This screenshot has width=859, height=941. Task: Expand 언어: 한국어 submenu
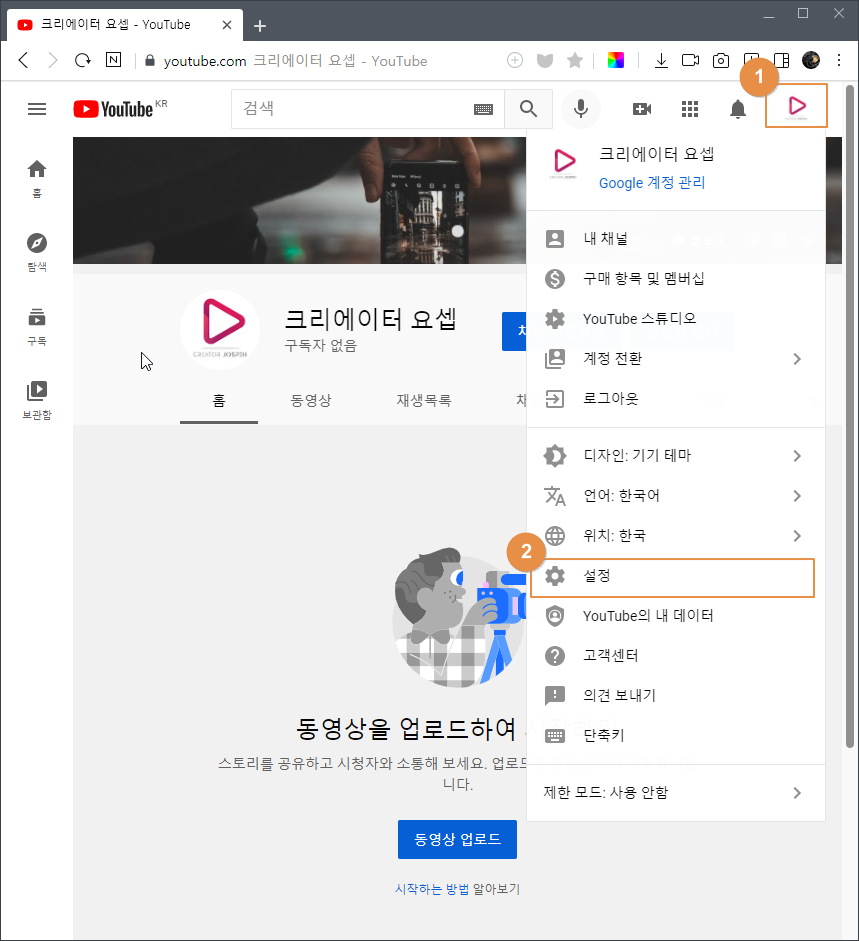676,496
